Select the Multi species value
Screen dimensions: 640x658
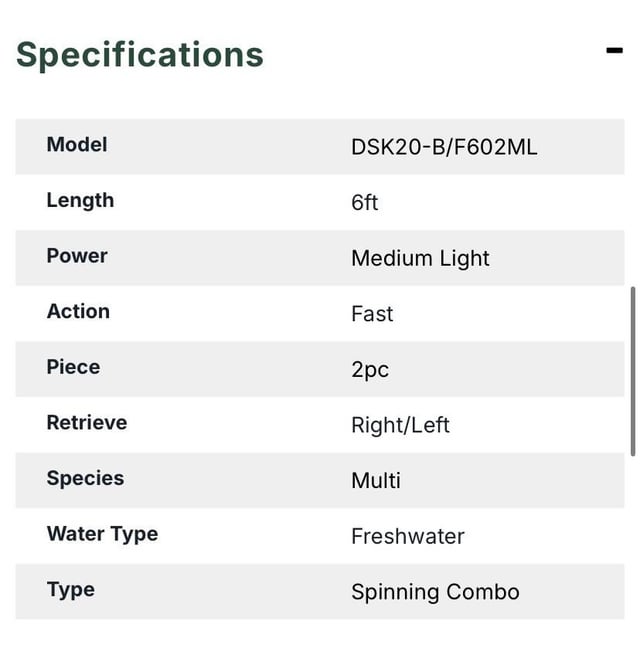pos(376,480)
